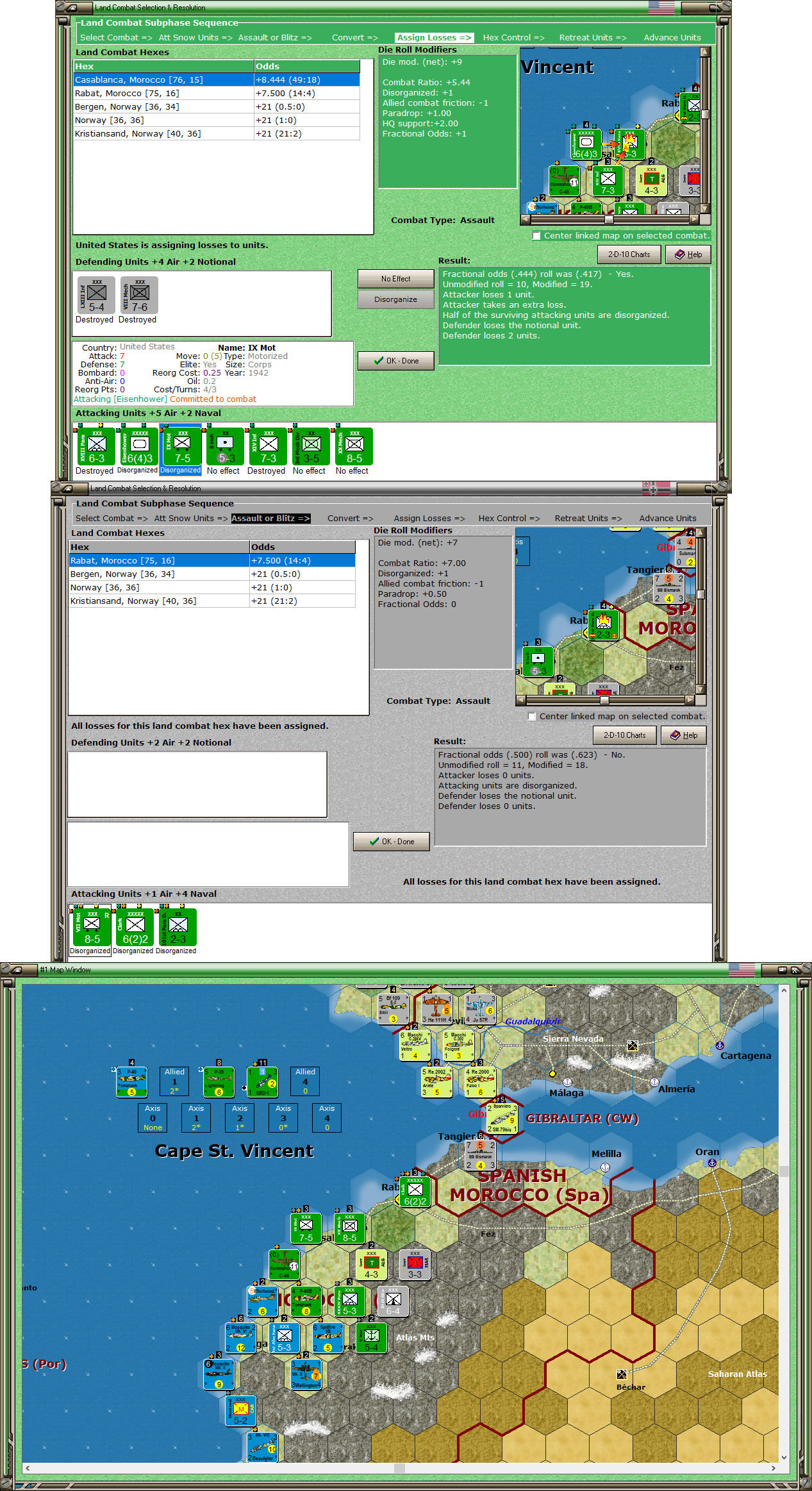Click the Hex column header in upper list

point(164,67)
